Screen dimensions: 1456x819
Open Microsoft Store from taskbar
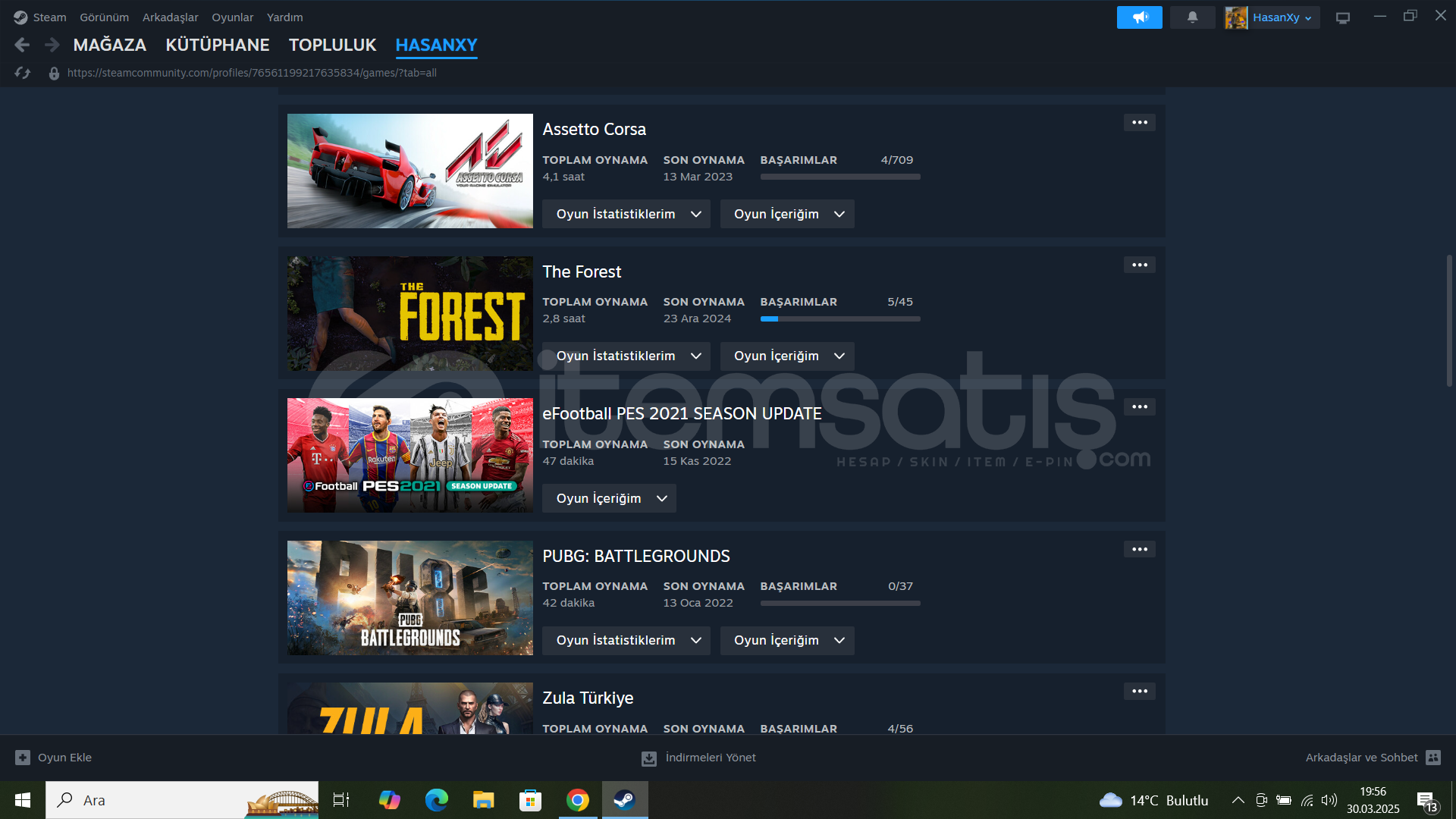[x=530, y=800]
